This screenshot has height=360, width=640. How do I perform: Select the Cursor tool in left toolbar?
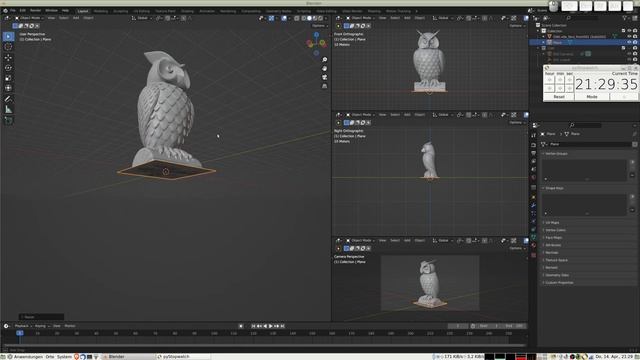point(8,47)
